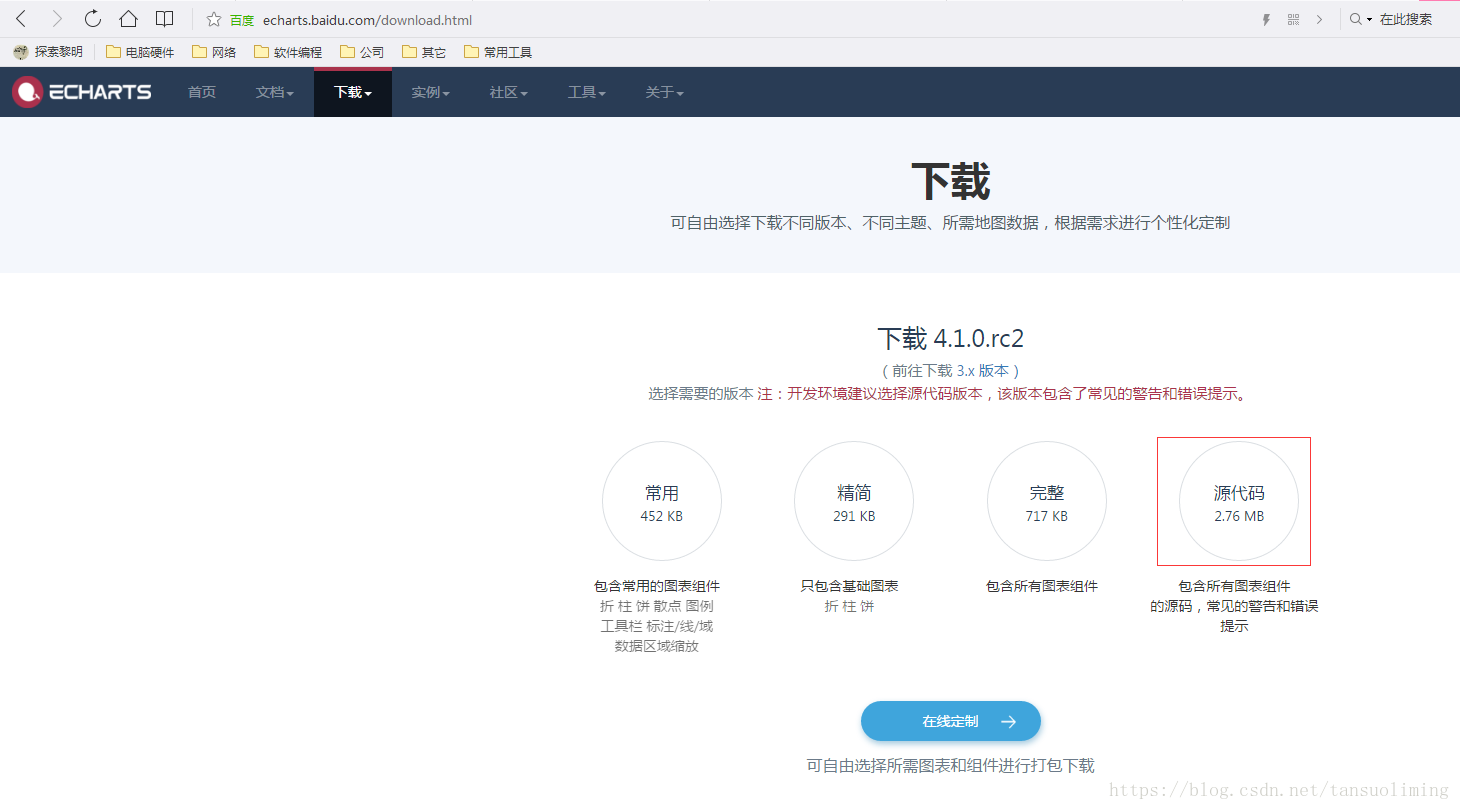Expand the 实例 nav dropdown

(431, 92)
